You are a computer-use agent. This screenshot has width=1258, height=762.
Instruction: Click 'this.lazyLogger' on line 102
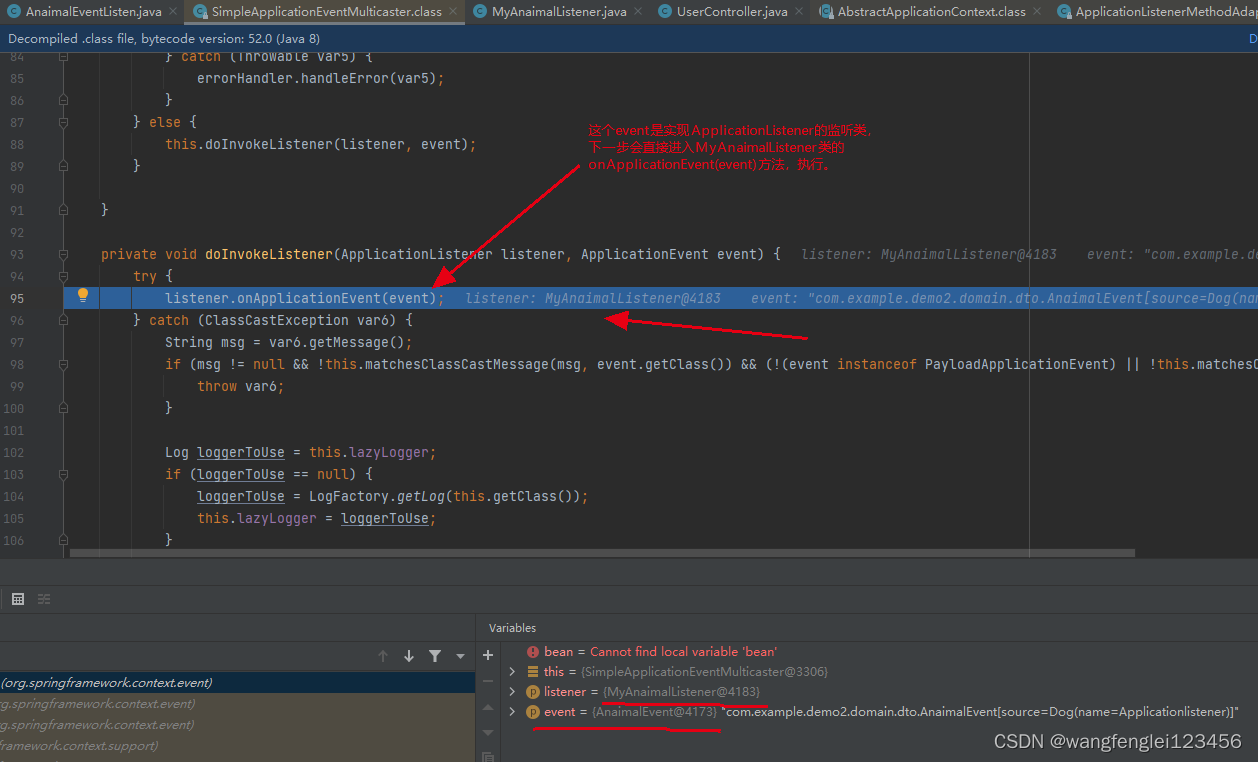point(369,452)
